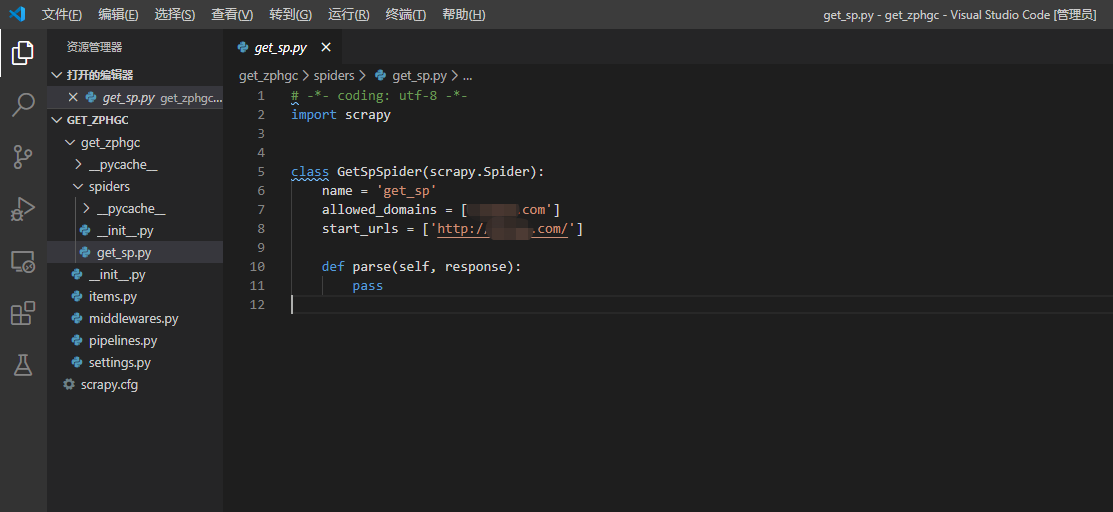Click Python icon beside pipelines.py
This screenshot has width=1113, height=512.
77,340
